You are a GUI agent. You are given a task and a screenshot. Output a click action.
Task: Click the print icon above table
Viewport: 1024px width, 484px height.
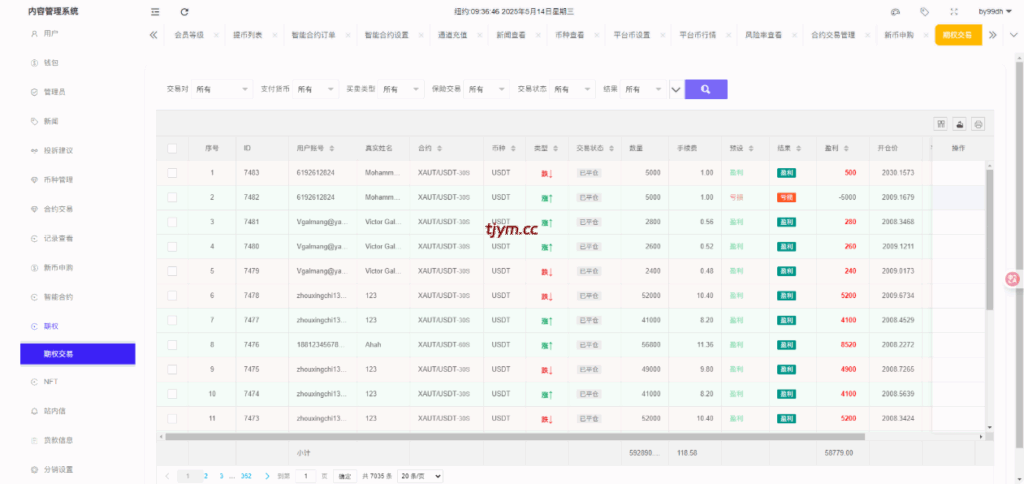[x=978, y=124]
